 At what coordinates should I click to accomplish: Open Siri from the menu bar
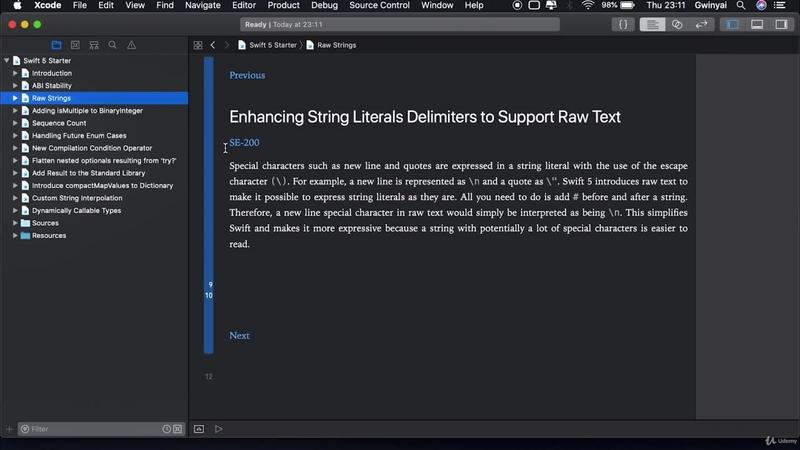point(761,5)
